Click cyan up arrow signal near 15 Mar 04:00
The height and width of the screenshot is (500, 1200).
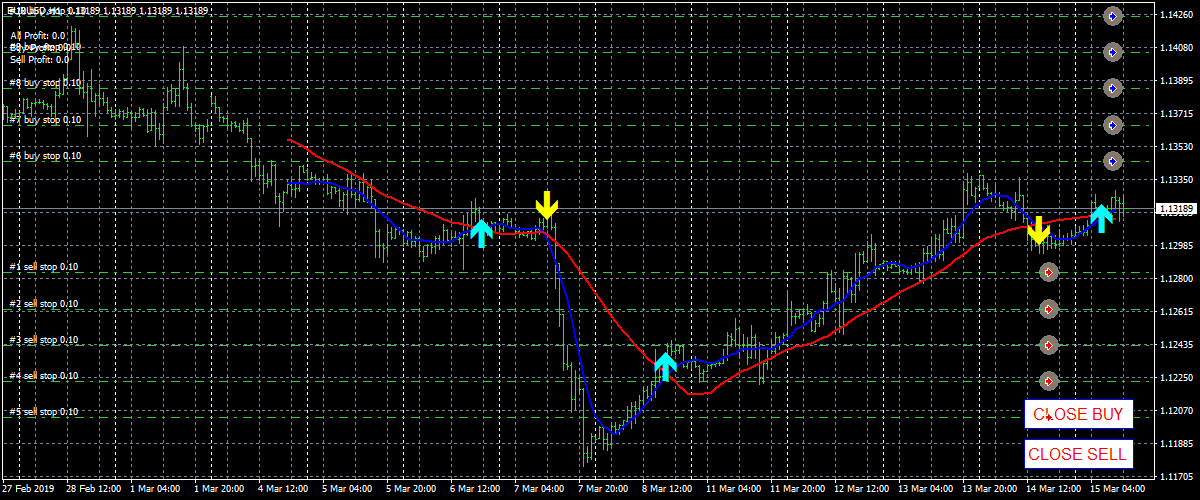pyautogui.click(x=1101, y=218)
